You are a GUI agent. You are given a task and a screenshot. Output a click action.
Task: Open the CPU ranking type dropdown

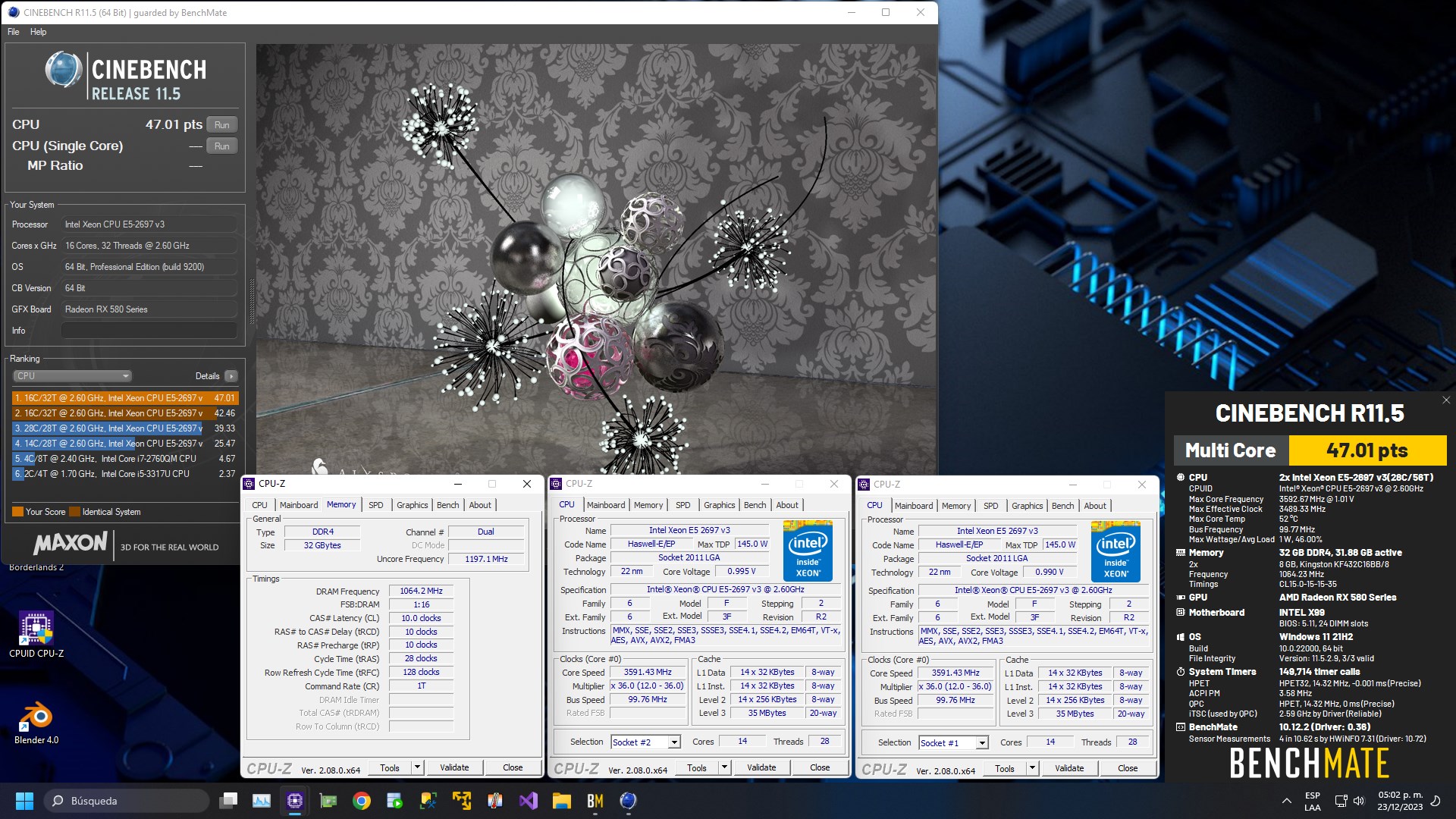72,376
